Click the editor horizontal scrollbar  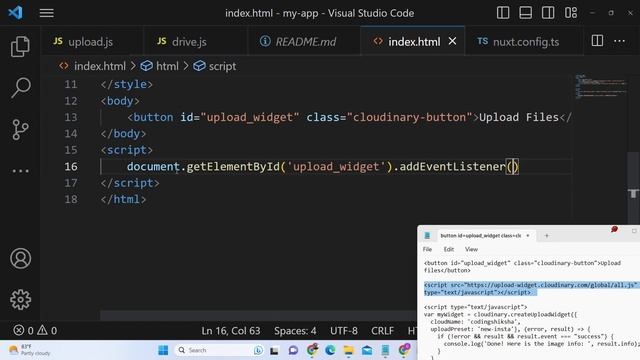pyautogui.click(x=258, y=315)
